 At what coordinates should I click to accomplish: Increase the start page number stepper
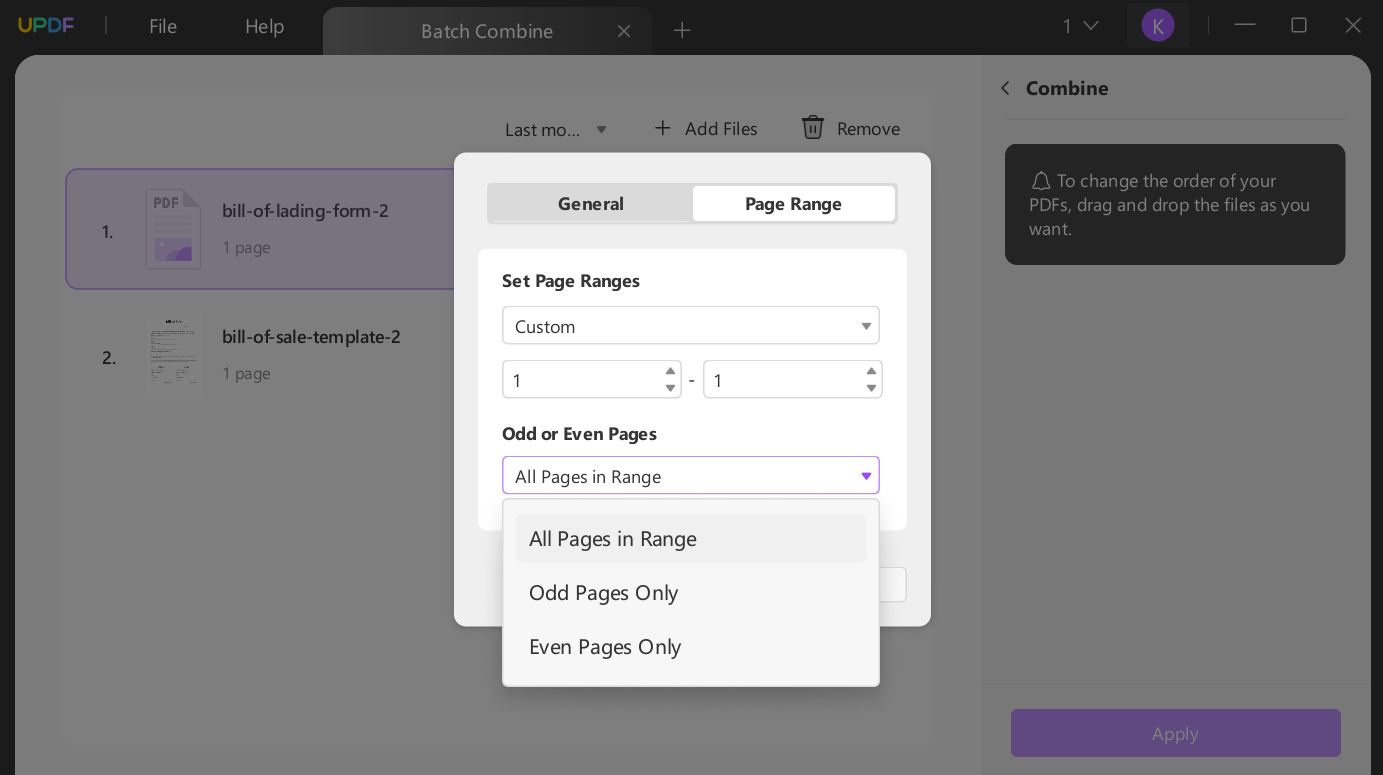click(x=670, y=371)
